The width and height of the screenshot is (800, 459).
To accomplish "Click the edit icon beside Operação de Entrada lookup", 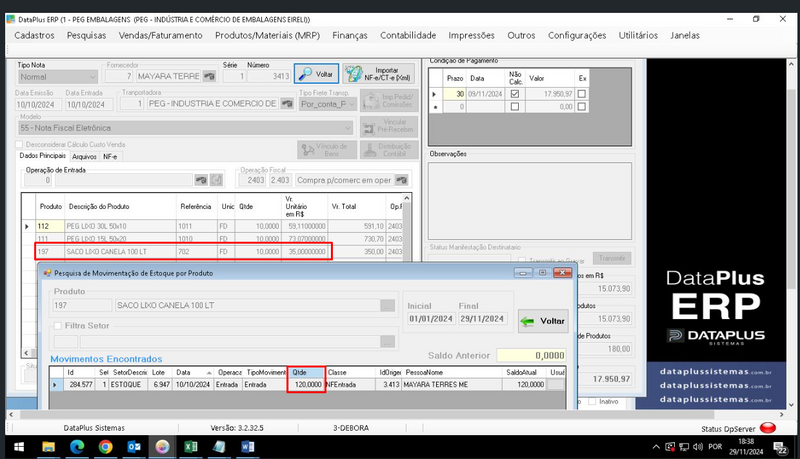I will click(217, 180).
